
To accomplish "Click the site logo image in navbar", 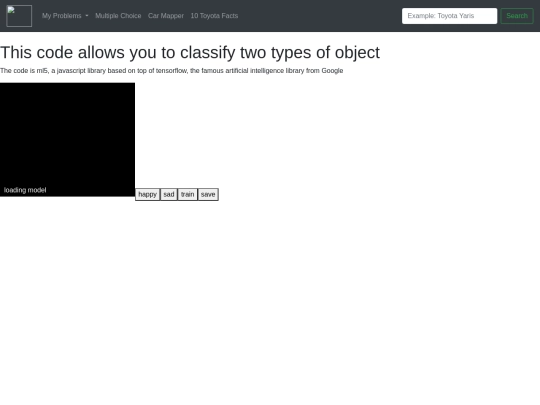I will click(x=19, y=16).
